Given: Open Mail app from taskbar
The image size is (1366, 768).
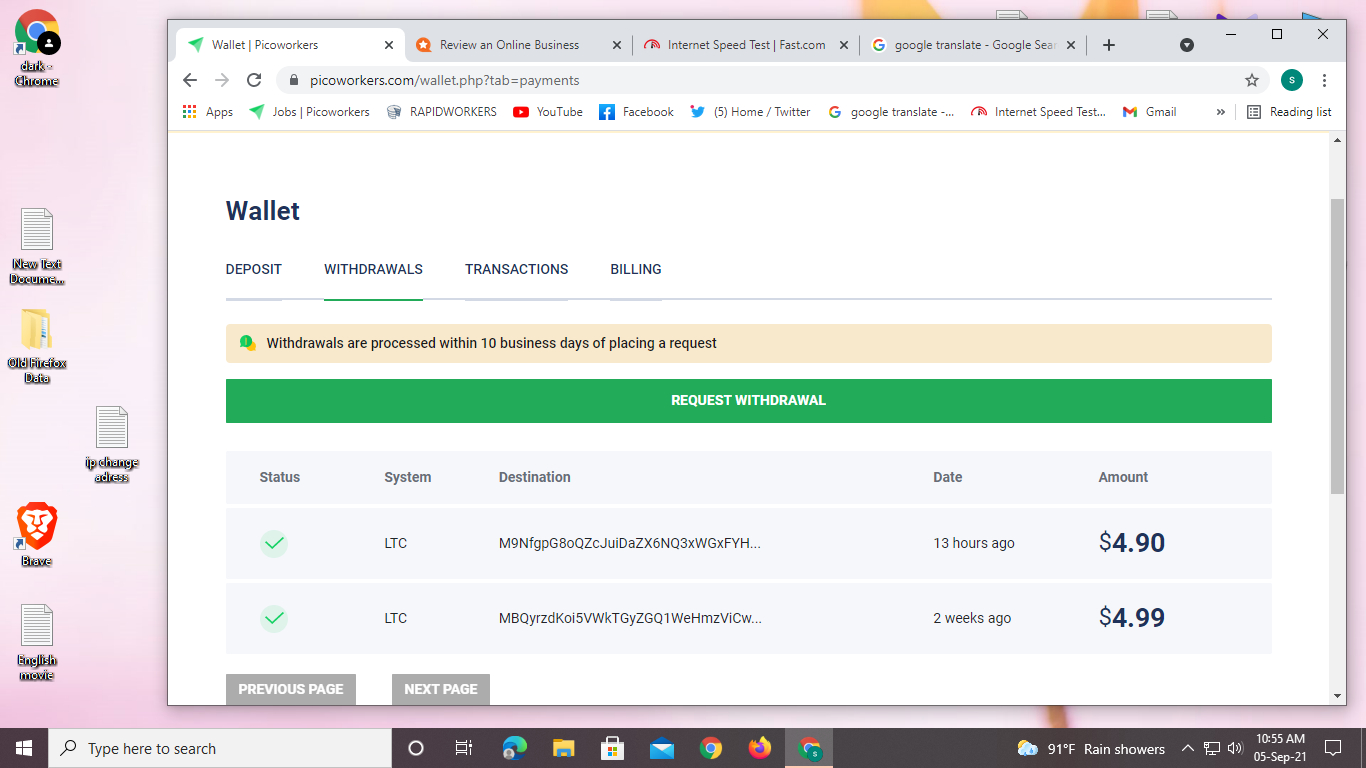Looking at the screenshot, I should [662, 748].
